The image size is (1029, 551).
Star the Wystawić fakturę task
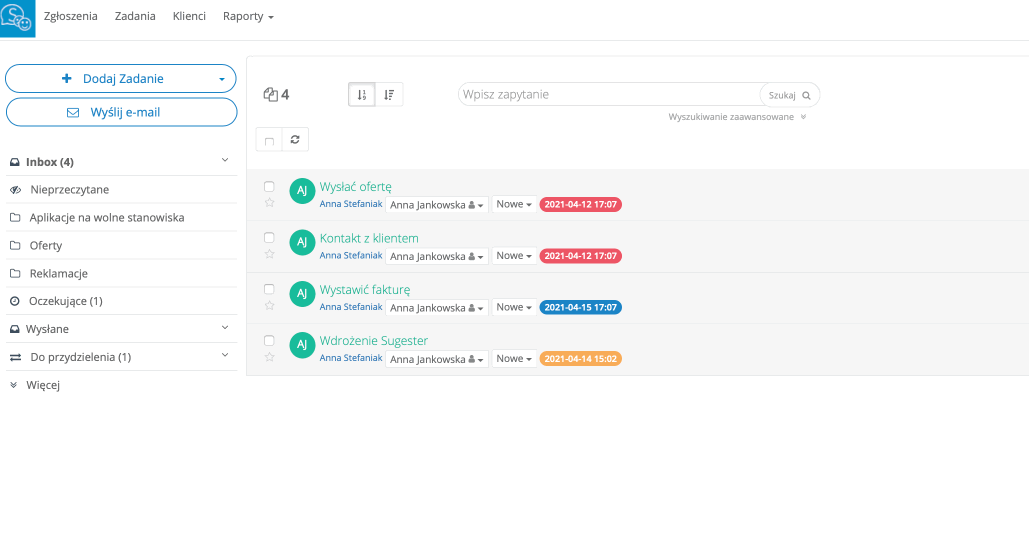tap(269, 305)
